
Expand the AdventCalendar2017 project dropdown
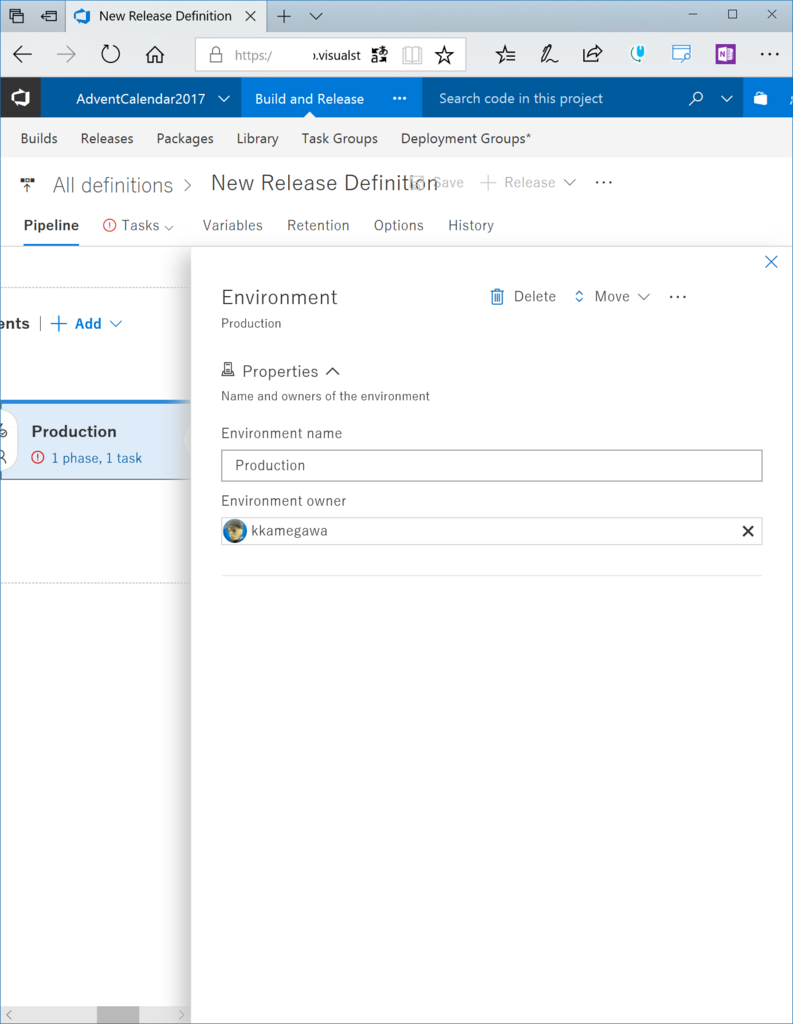coord(224,99)
